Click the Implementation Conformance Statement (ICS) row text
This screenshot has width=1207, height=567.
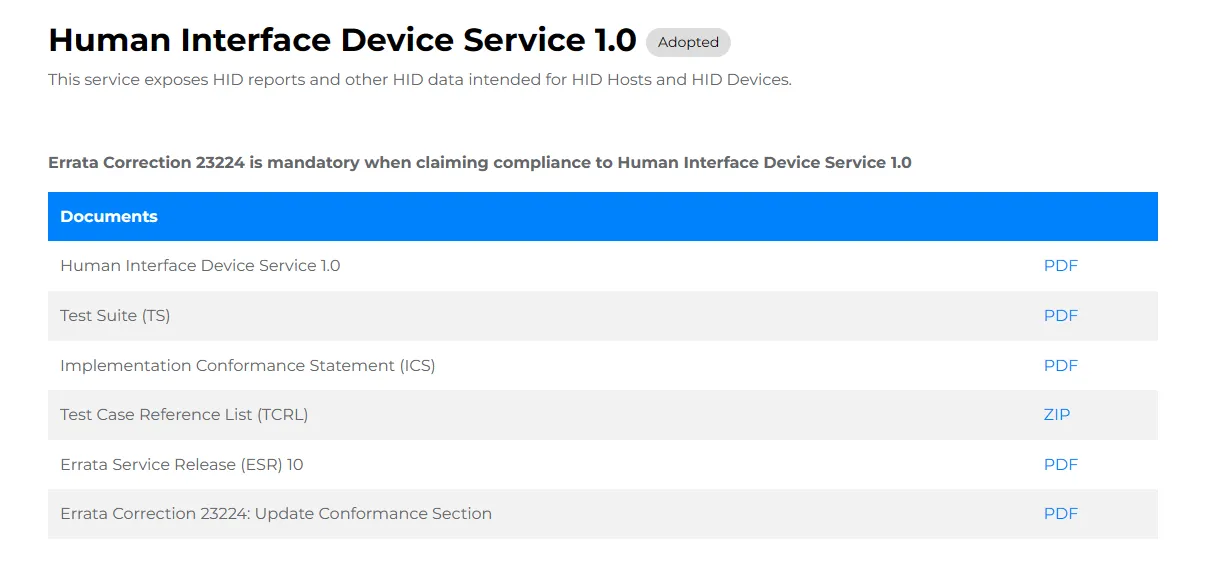point(248,366)
